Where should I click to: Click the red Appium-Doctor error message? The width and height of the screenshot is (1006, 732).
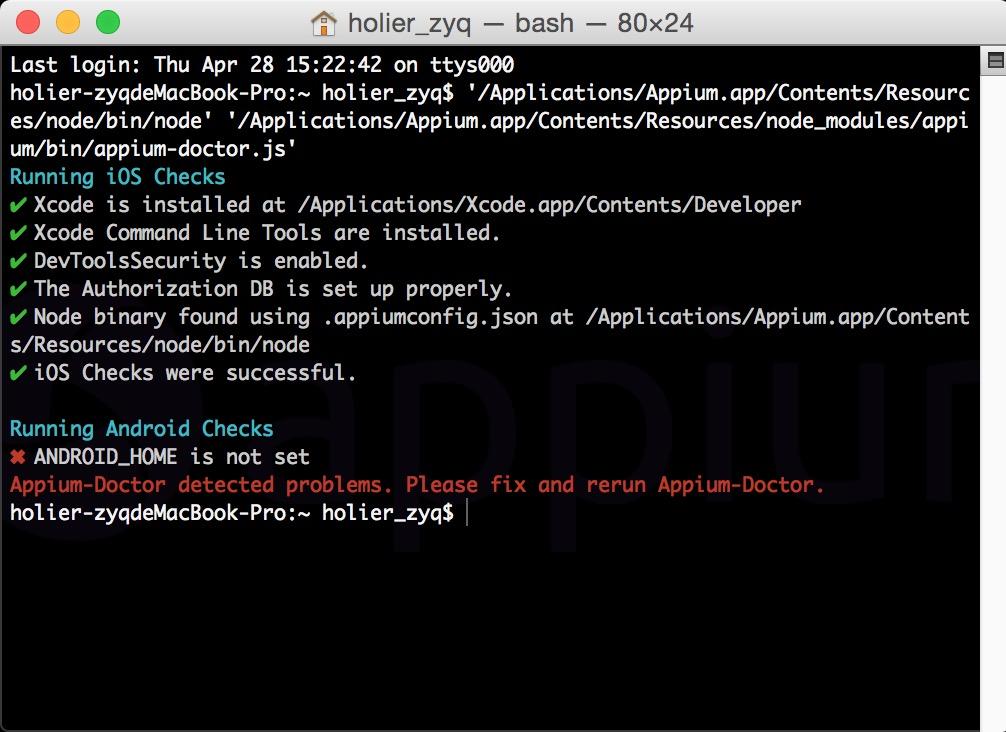pyautogui.click(x=415, y=485)
